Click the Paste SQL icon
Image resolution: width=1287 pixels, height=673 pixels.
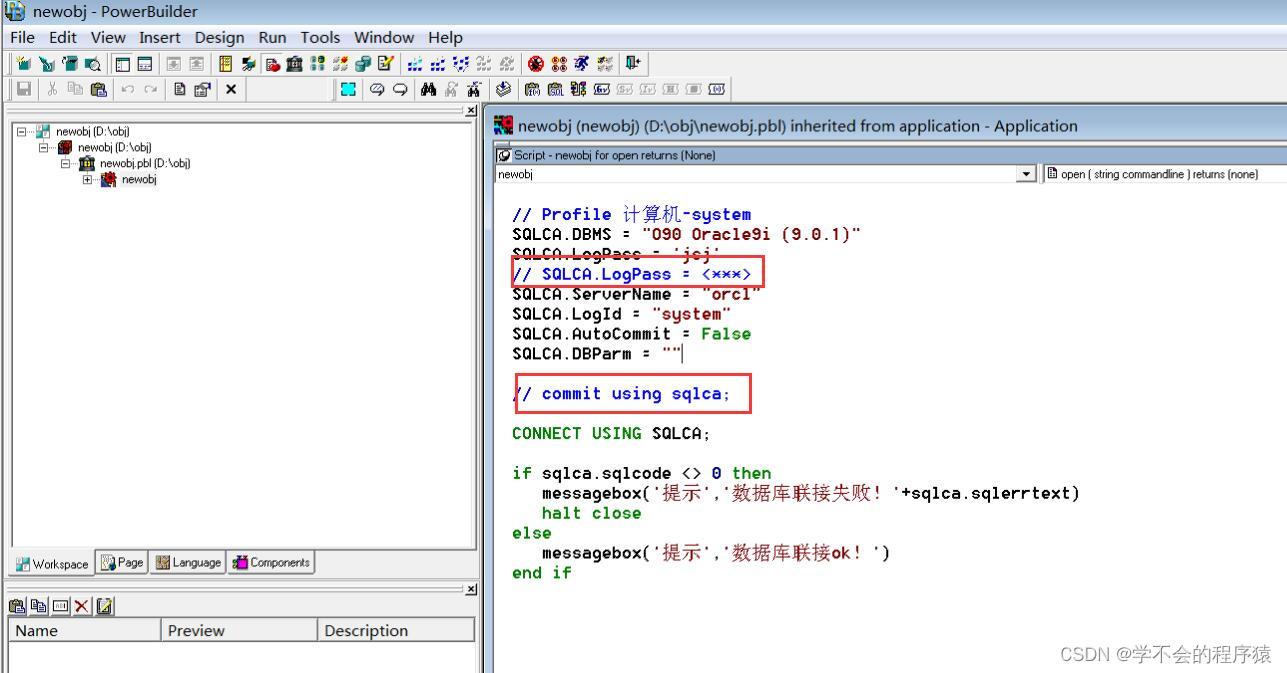tap(556, 89)
